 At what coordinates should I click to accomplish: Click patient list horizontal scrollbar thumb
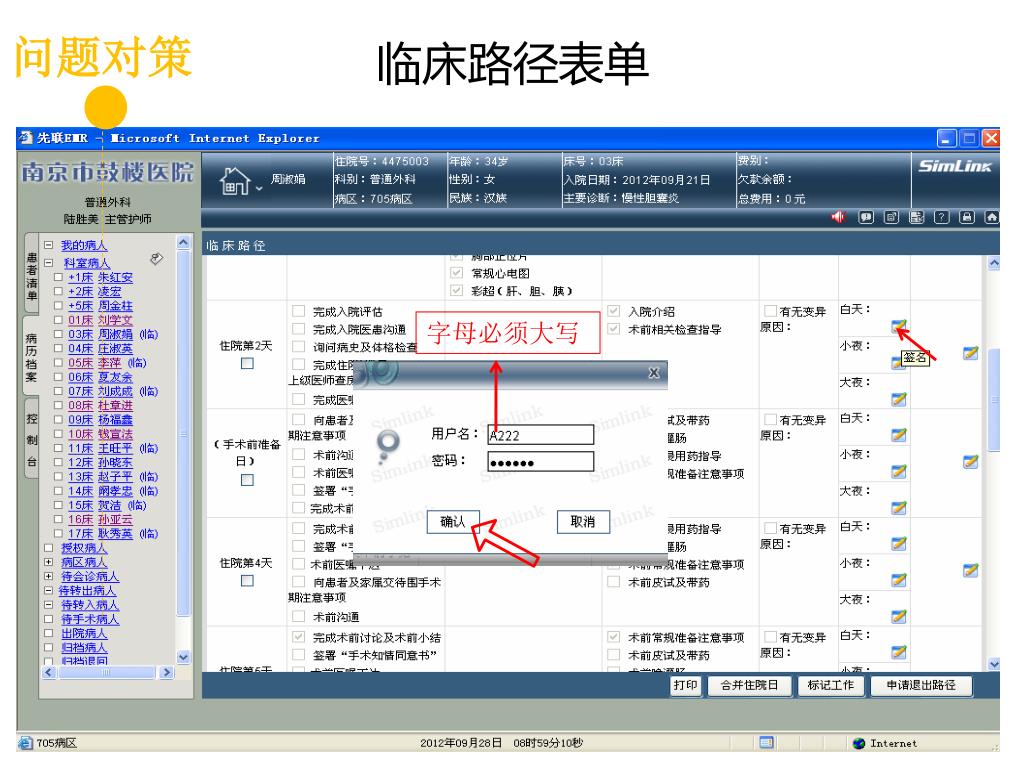(106, 672)
